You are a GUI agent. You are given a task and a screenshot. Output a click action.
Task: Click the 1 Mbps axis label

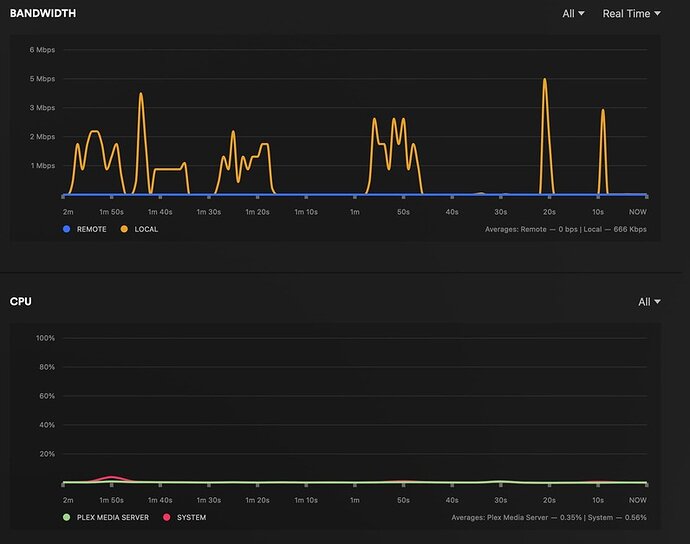[43, 166]
